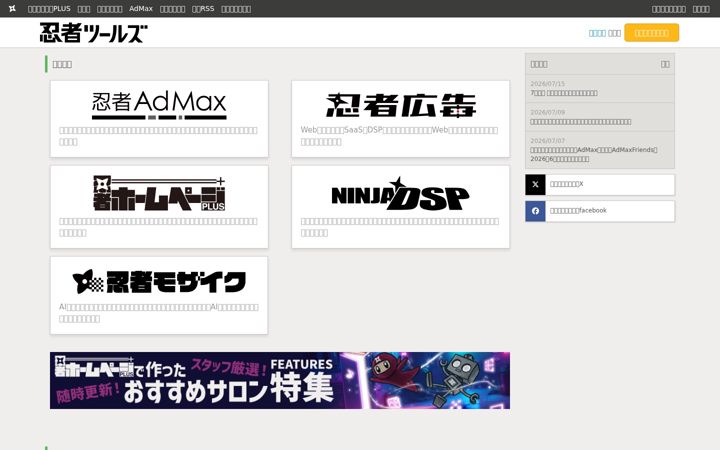Click the blue login link beside the yellow button

click(x=597, y=33)
